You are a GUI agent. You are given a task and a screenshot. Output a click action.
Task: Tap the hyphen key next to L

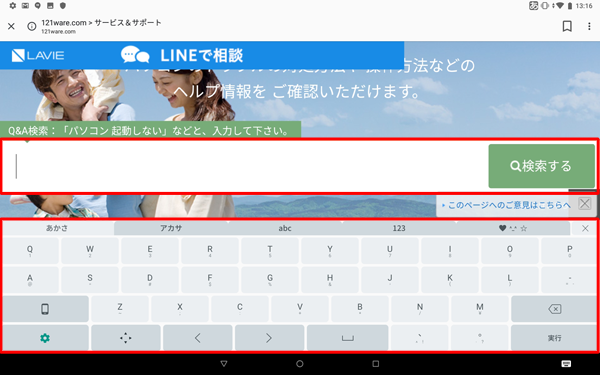[x=569, y=280]
